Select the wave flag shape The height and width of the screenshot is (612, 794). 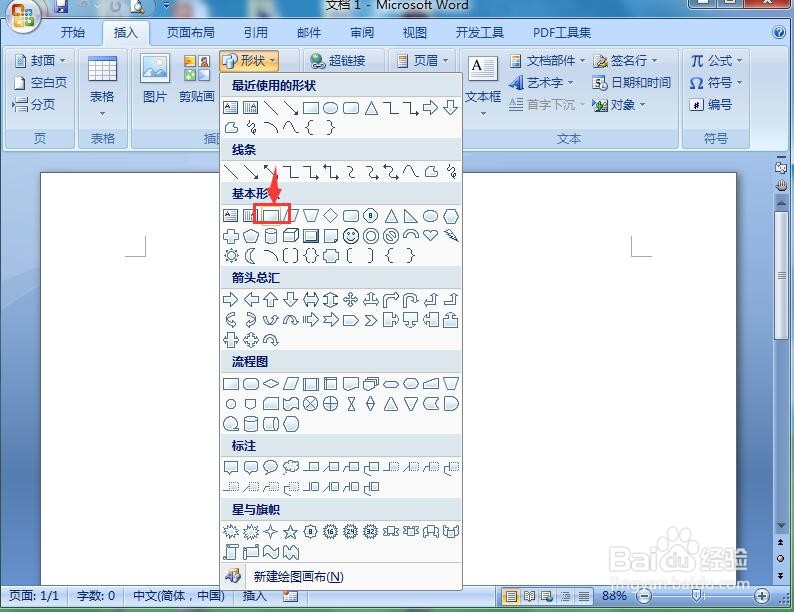pyautogui.click(x=271, y=552)
